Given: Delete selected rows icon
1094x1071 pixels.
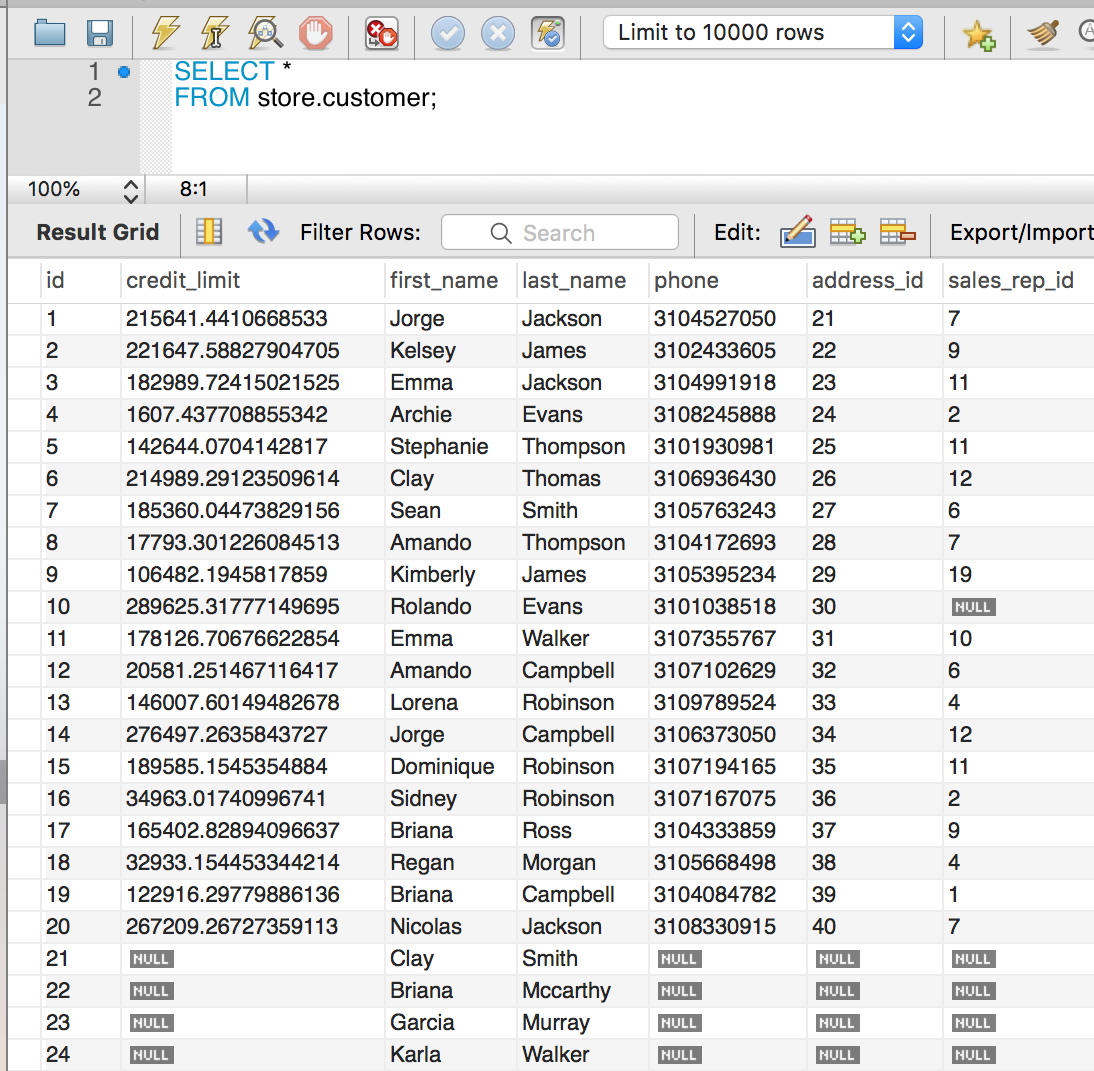Looking at the screenshot, I should tap(897, 232).
